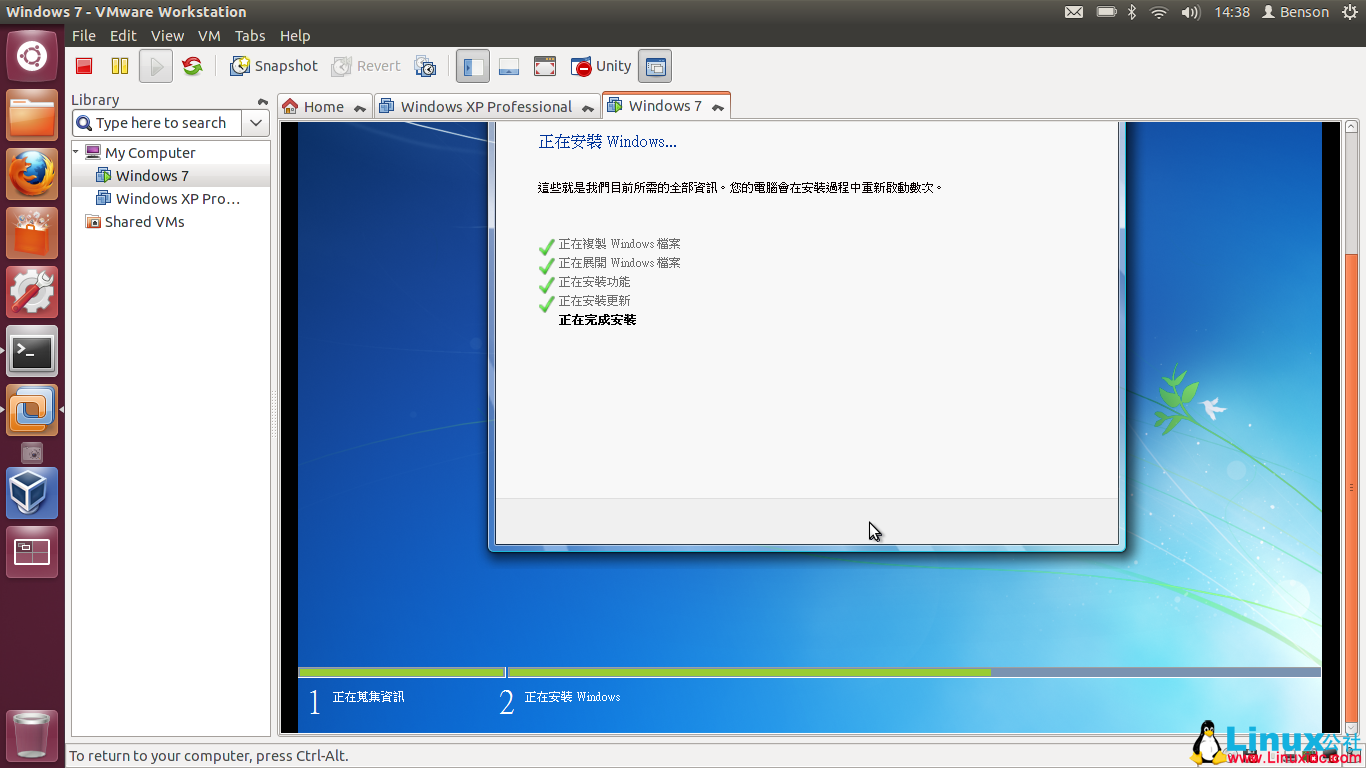Open the Benson user menu
This screenshot has height=768, width=1366.
pos(1295,12)
